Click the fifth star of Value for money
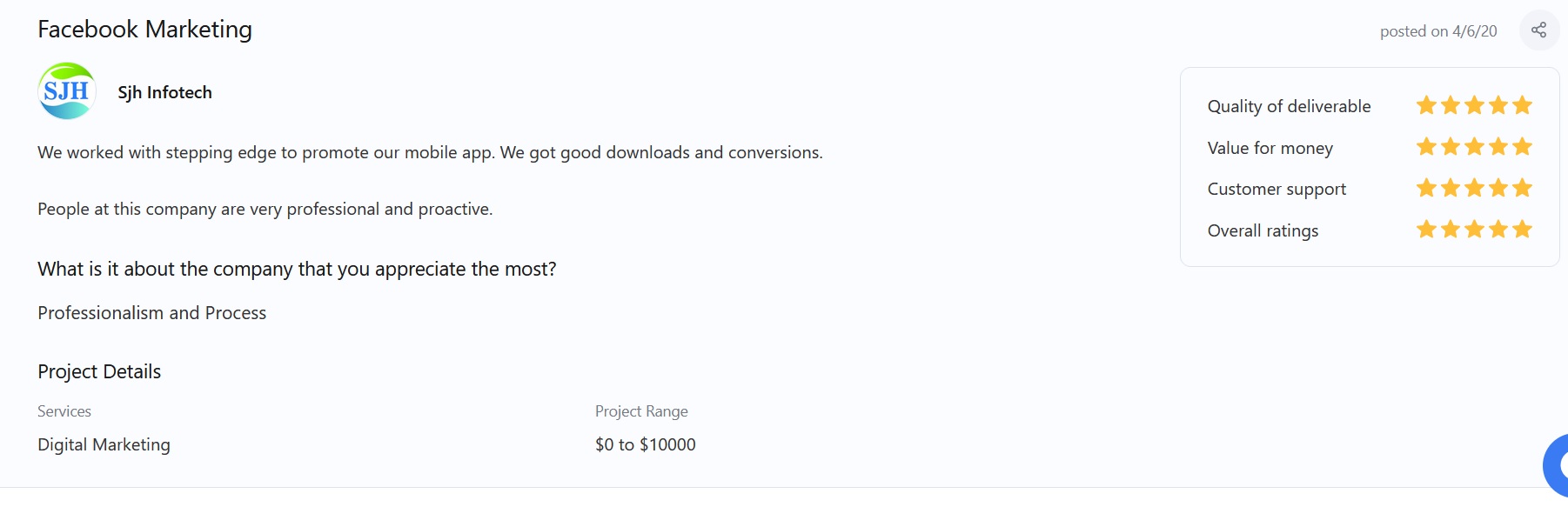Image resolution: width=1568 pixels, height=507 pixels. coord(1522,147)
